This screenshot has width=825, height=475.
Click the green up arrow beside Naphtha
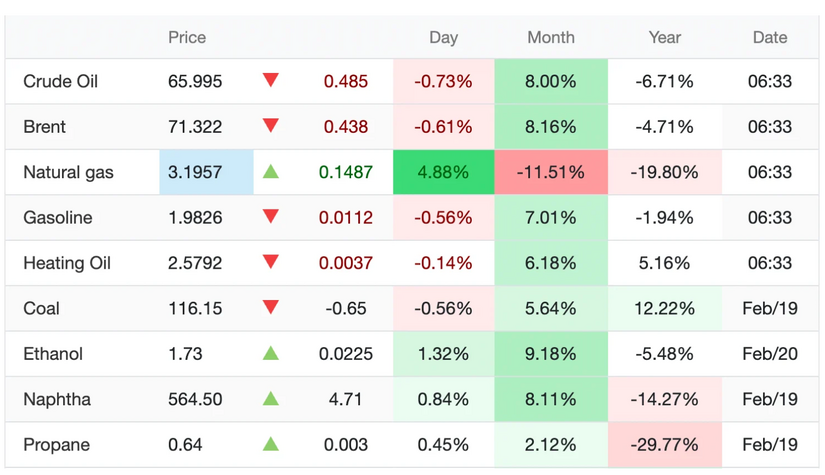(x=270, y=399)
